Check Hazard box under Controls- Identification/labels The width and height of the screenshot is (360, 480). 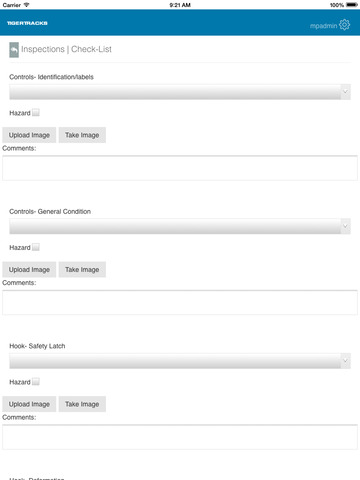pyautogui.click(x=36, y=112)
